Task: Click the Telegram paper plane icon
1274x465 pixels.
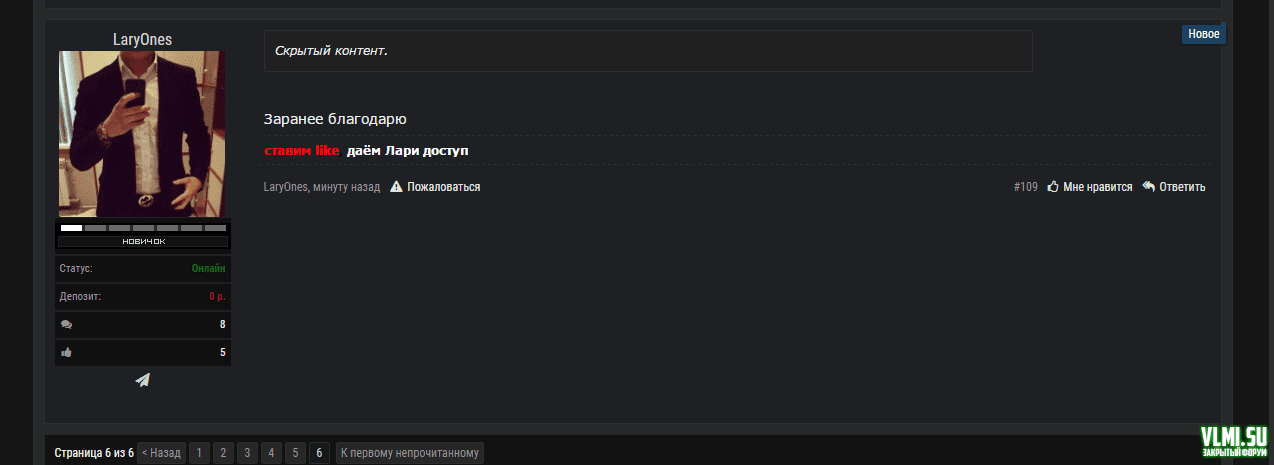Action: [143, 380]
